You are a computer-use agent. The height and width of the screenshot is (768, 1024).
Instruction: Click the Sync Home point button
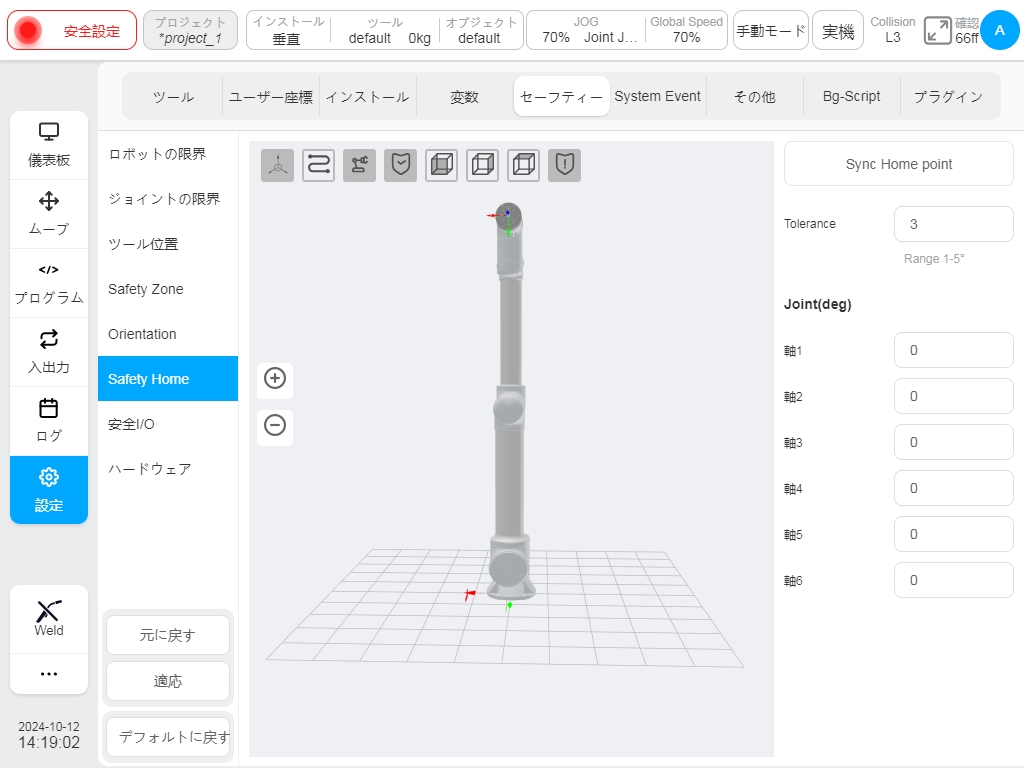[x=899, y=164]
